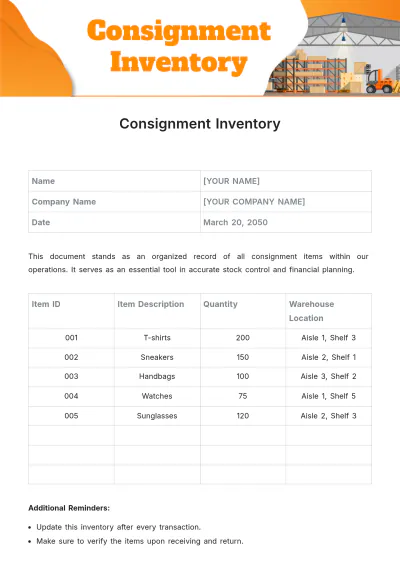Click the 'Item Description' column header

tap(157, 311)
